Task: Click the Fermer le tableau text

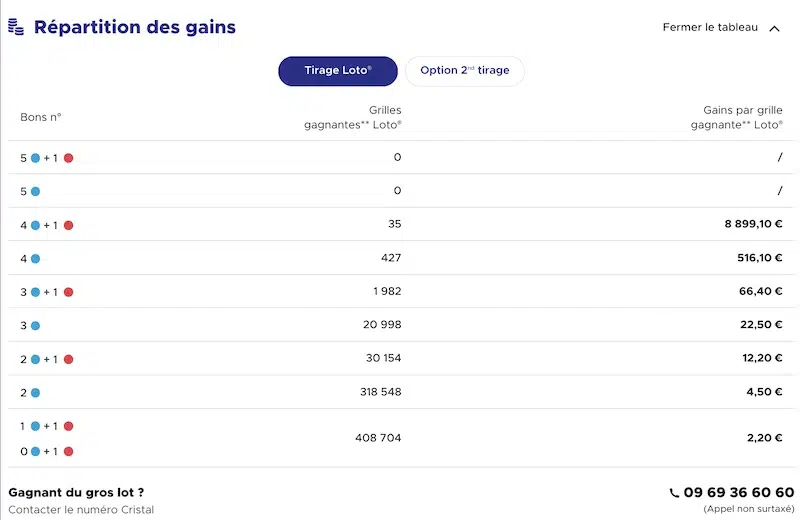Action: point(710,28)
